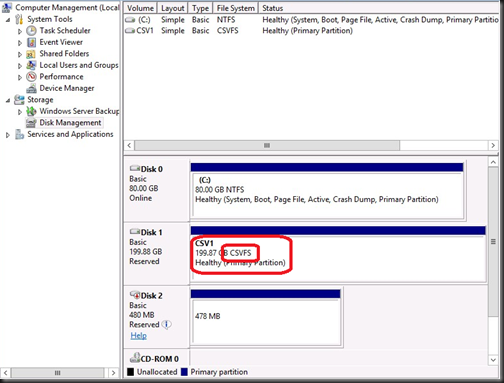
Task: Click the tree pane left scroll arrow
Action: point(6,372)
